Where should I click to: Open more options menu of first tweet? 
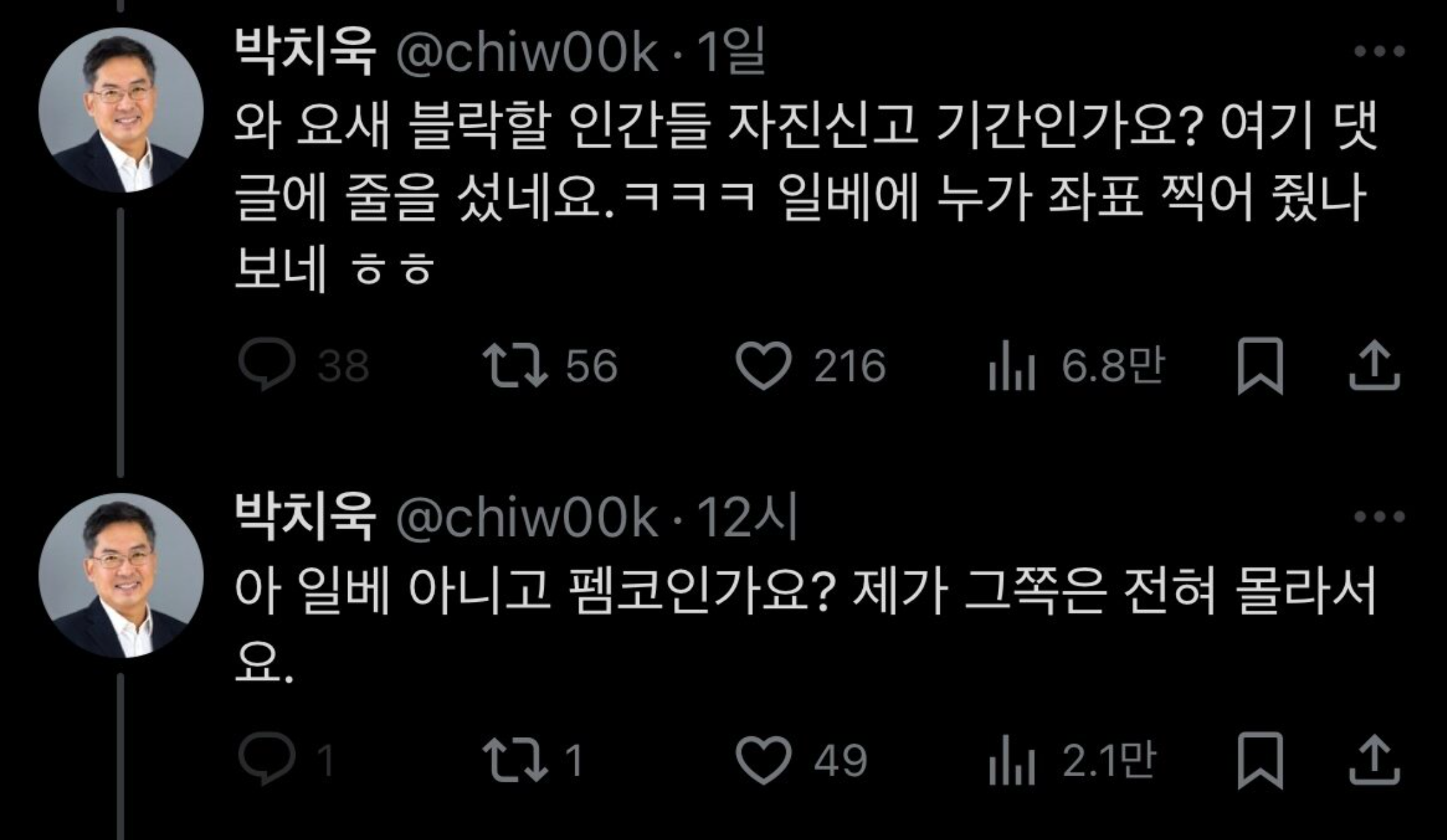coord(1379,51)
